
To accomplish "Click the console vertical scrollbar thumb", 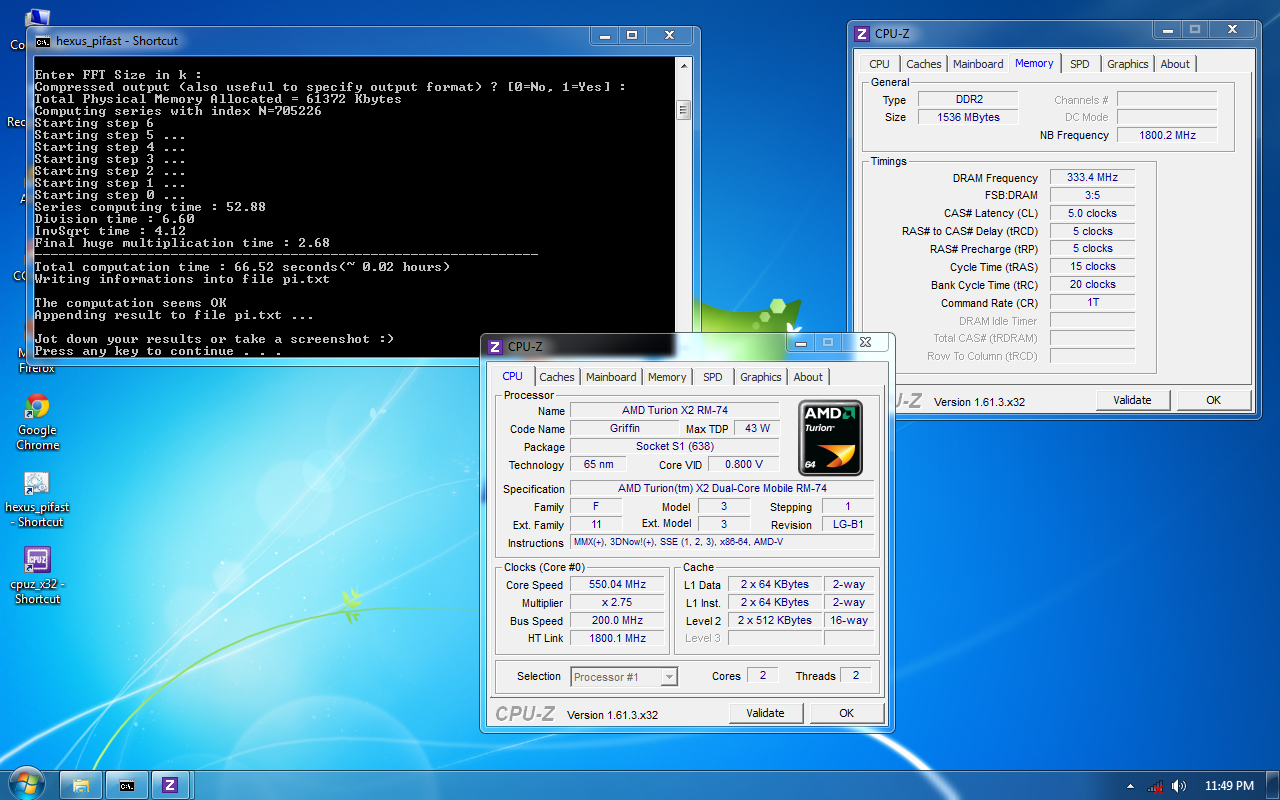I will click(684, 110).
